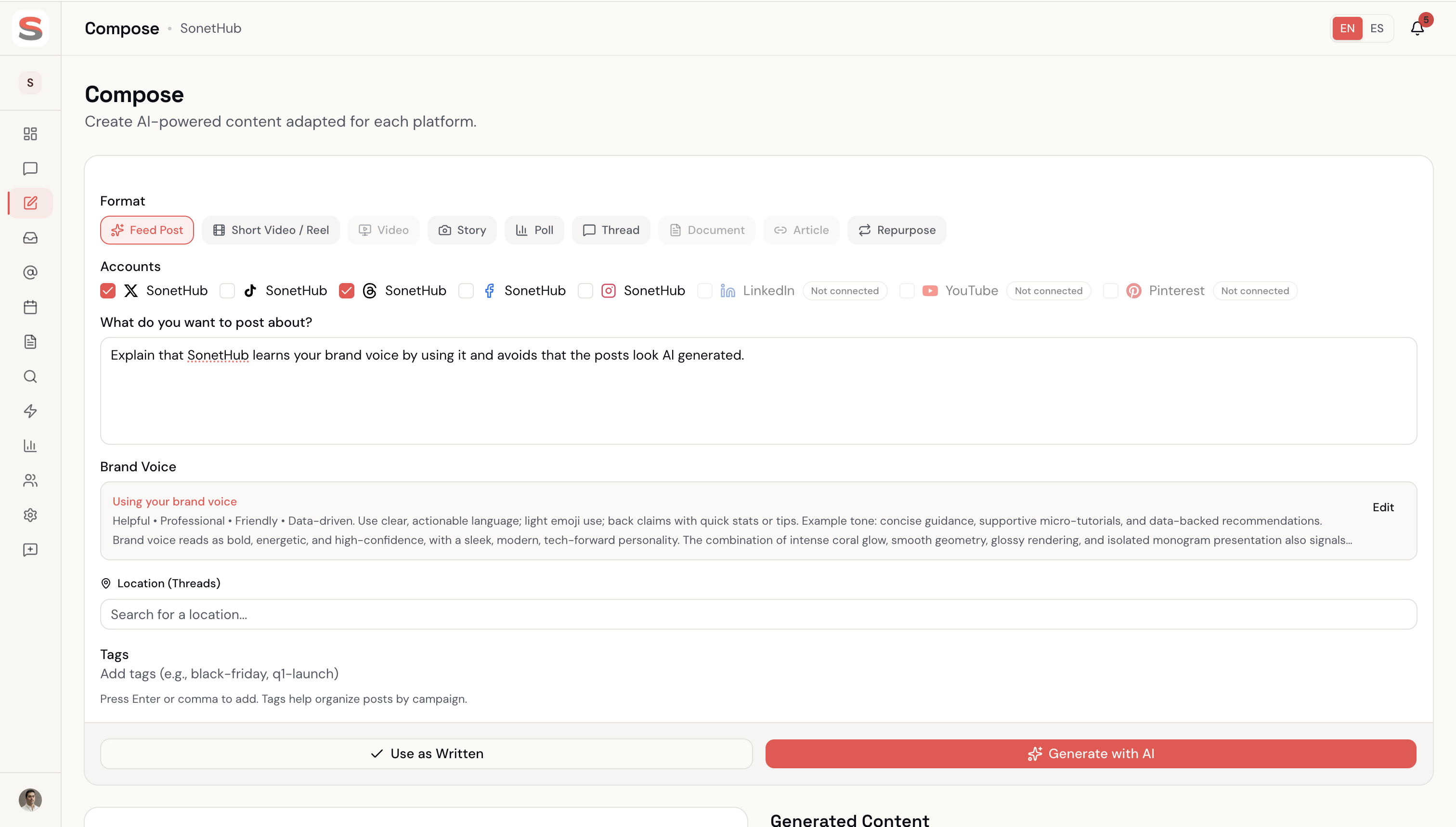The height and width of the screenshot is (827, 1456).
Task: Uncheck the X SonetHub account
Action: [x=107, y=290]
